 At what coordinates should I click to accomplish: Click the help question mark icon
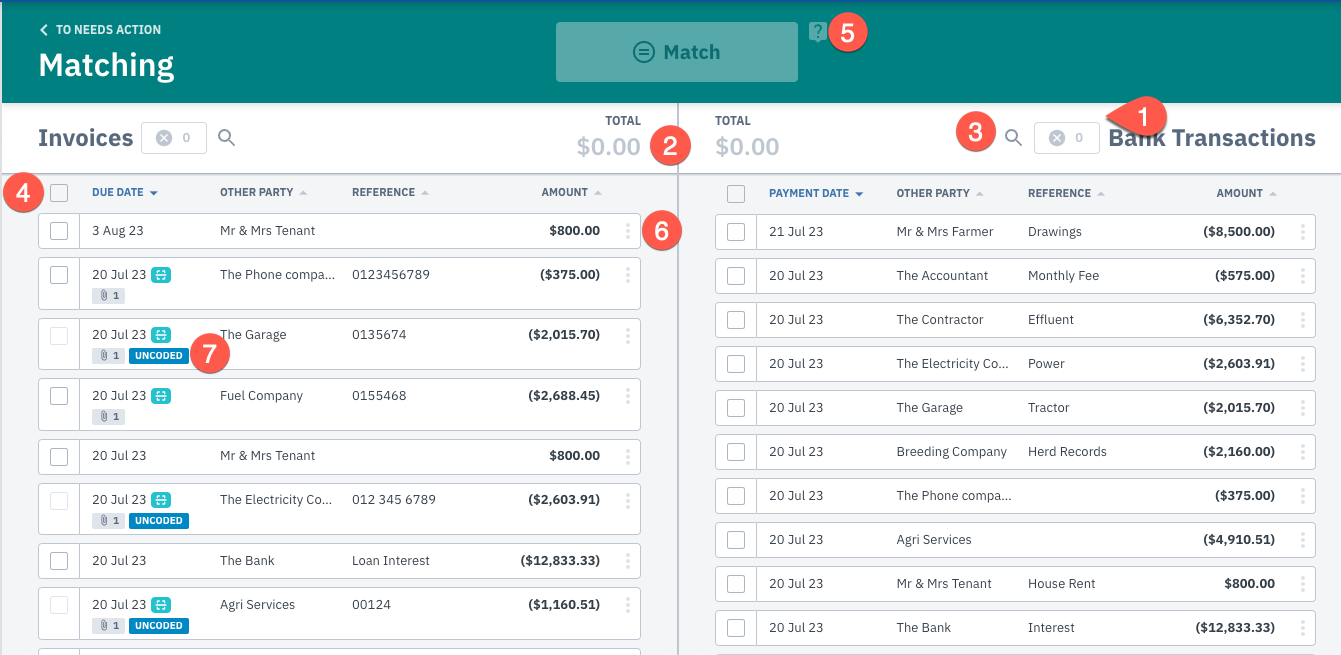click(818, 32)
